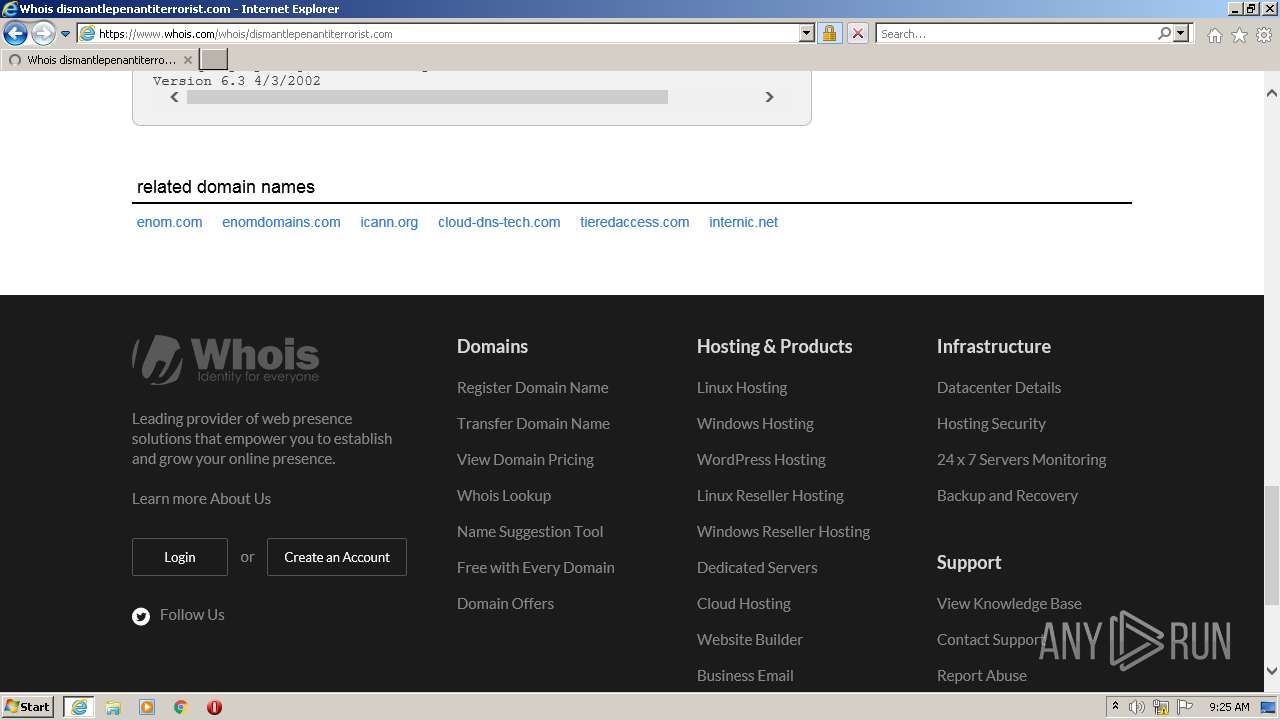Follow the Learn more About Us link
1280x720 pixels.
coord(201,498)
